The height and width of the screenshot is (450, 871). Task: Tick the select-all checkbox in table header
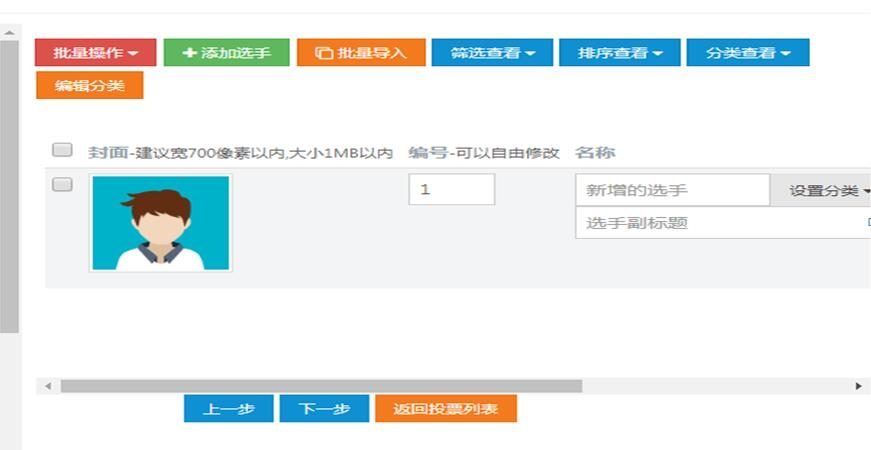tap(62, 150)
